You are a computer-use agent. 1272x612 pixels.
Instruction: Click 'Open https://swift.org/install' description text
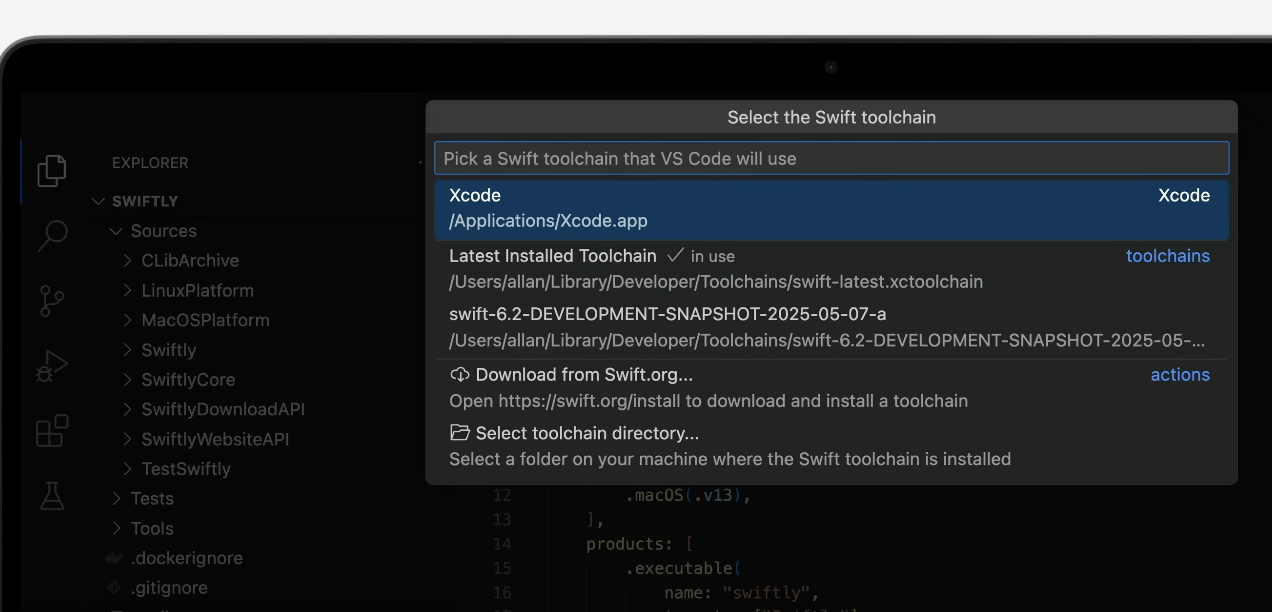[708, 401]
